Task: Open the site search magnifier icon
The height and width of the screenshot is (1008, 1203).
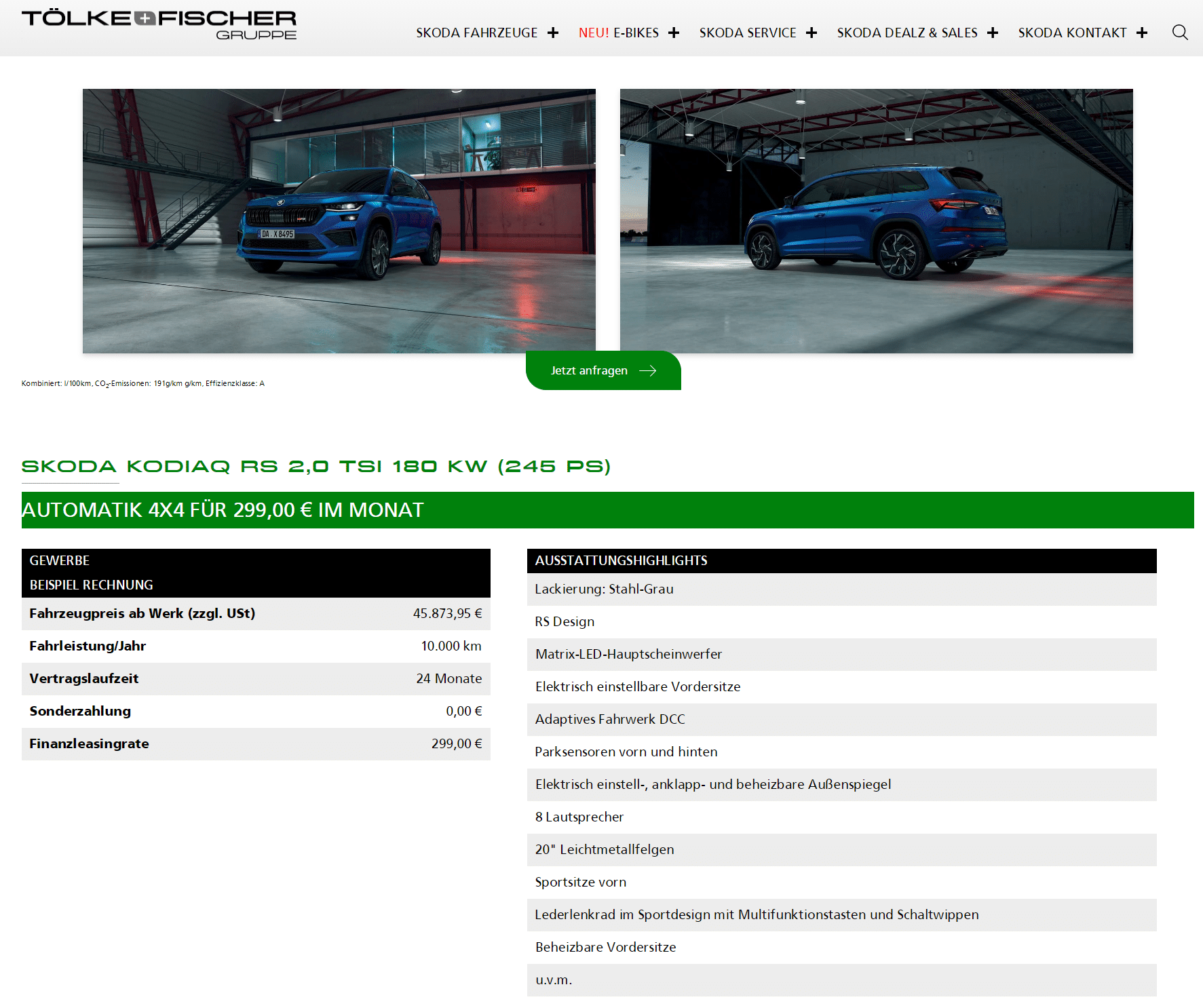Action: 1180,33
